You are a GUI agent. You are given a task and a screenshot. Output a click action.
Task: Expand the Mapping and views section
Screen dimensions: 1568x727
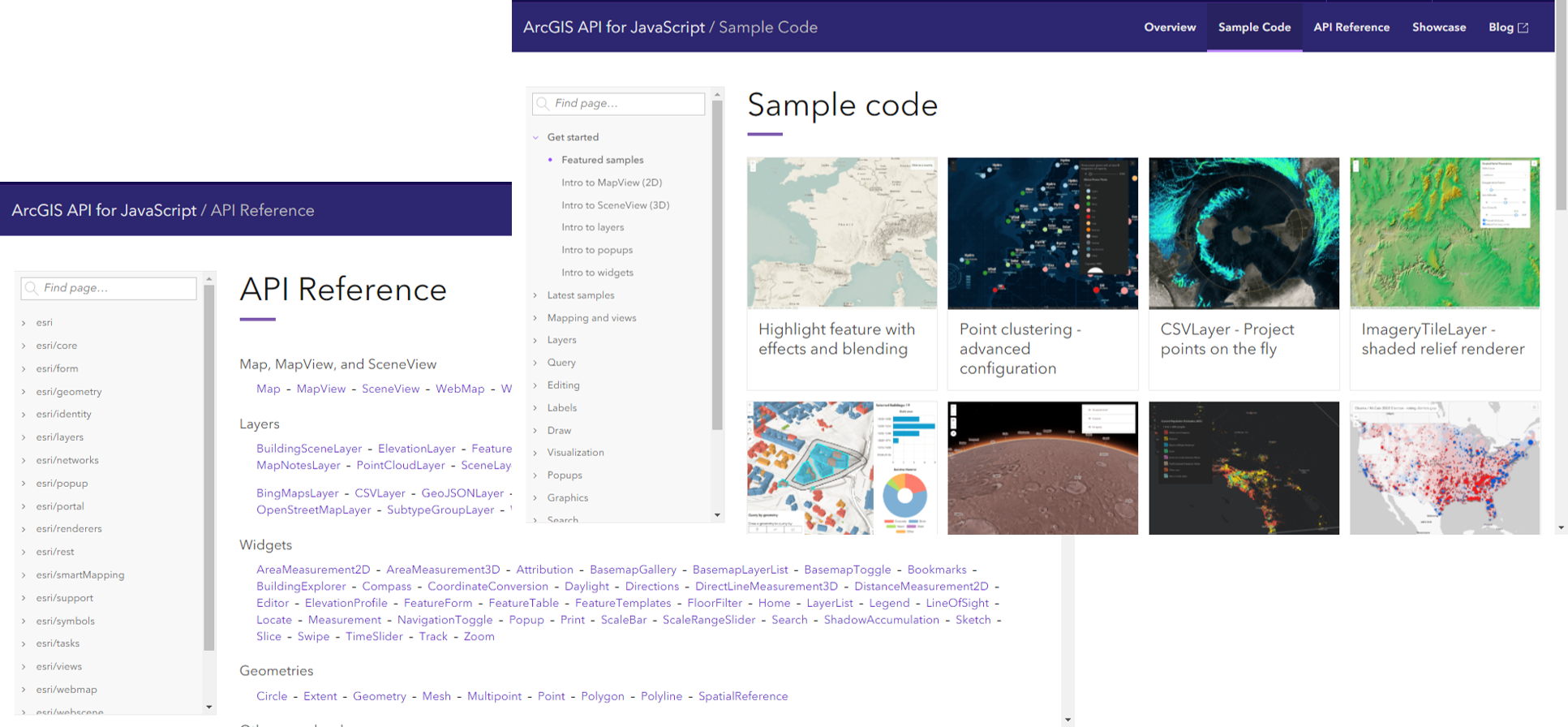point(535,318)
